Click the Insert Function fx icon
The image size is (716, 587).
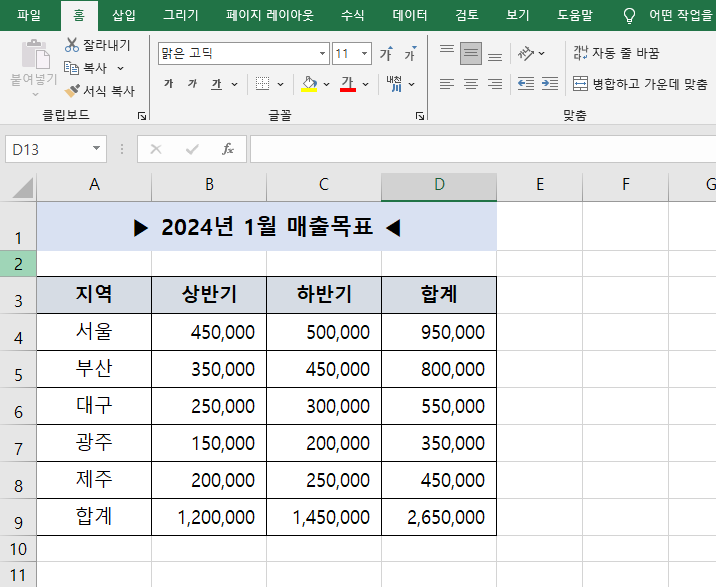pos(227,149)
